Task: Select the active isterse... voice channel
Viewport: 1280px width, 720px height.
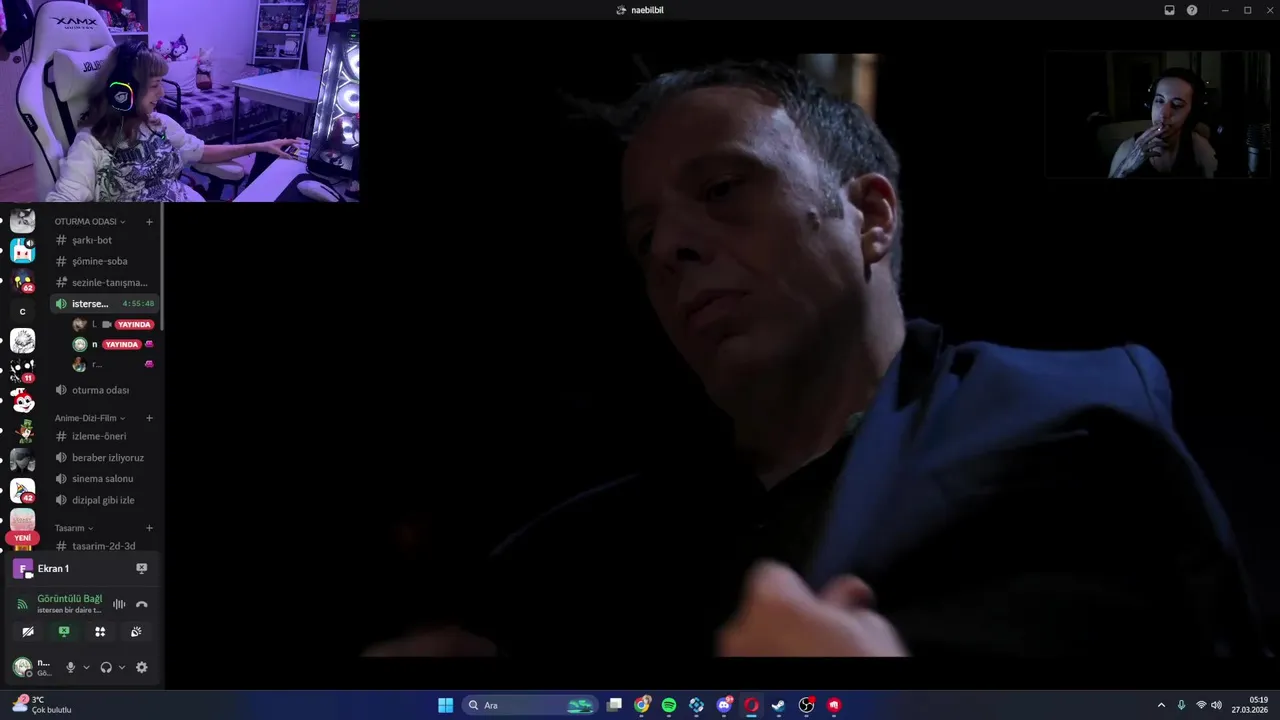Action: point(104,303)
